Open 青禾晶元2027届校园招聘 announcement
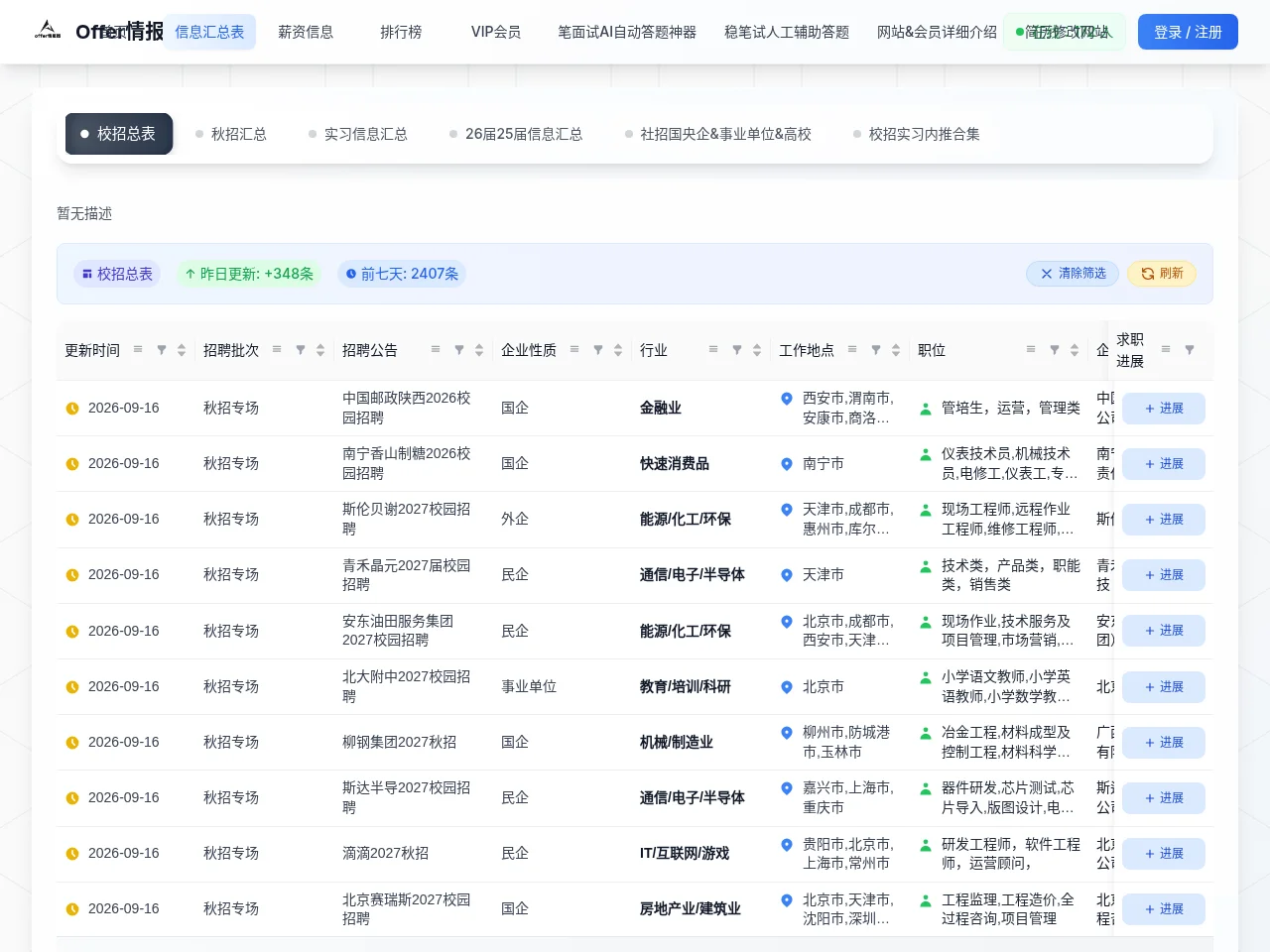1270x952 pixels. pos(406,575)
